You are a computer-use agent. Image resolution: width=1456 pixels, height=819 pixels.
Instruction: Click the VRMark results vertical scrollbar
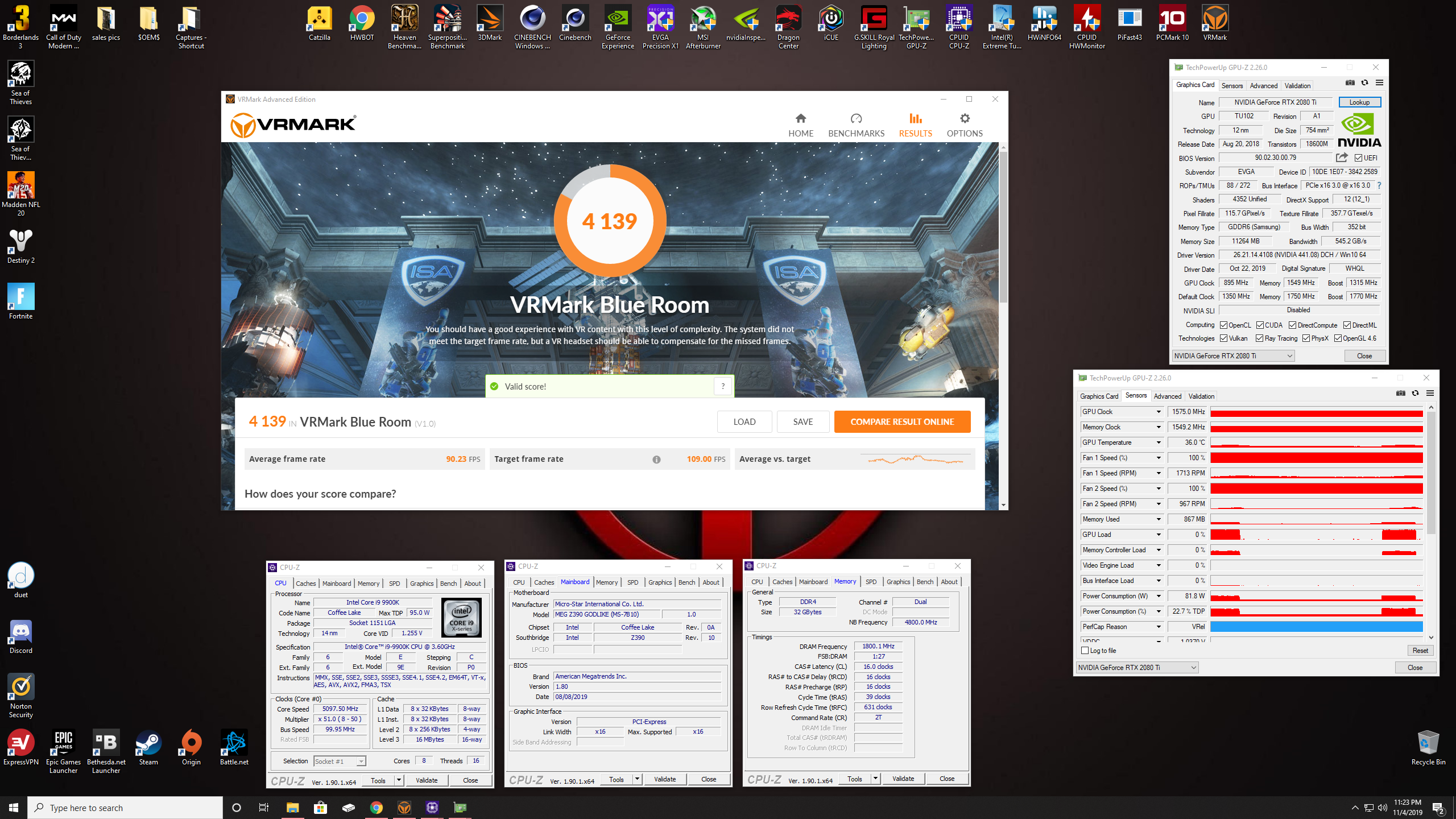point(1003,227)
